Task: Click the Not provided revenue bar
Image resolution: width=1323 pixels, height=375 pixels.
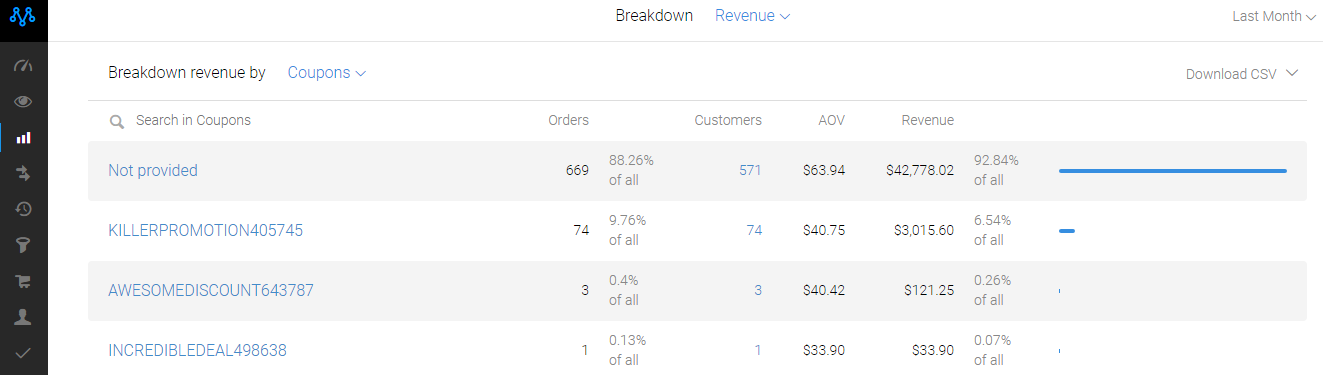Action: click(x=1172, y=171)
